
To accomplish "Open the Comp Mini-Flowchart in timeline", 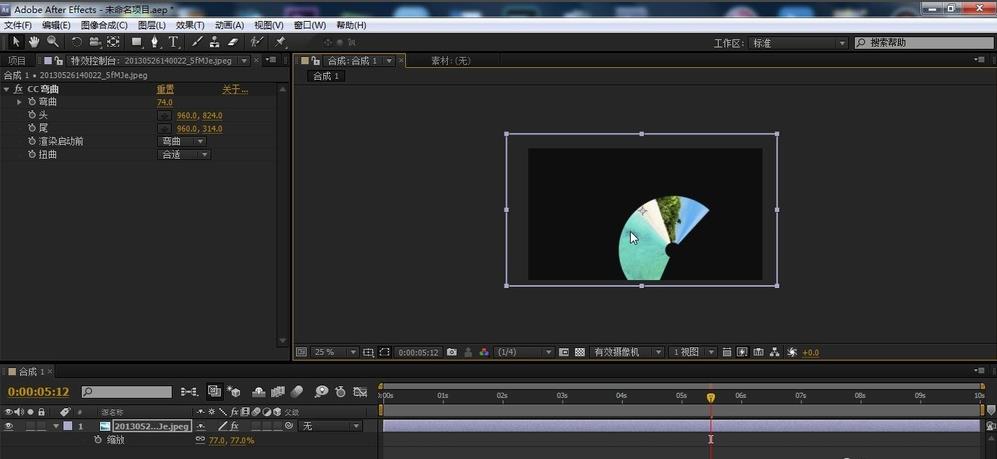I will (x=189, y=392).
